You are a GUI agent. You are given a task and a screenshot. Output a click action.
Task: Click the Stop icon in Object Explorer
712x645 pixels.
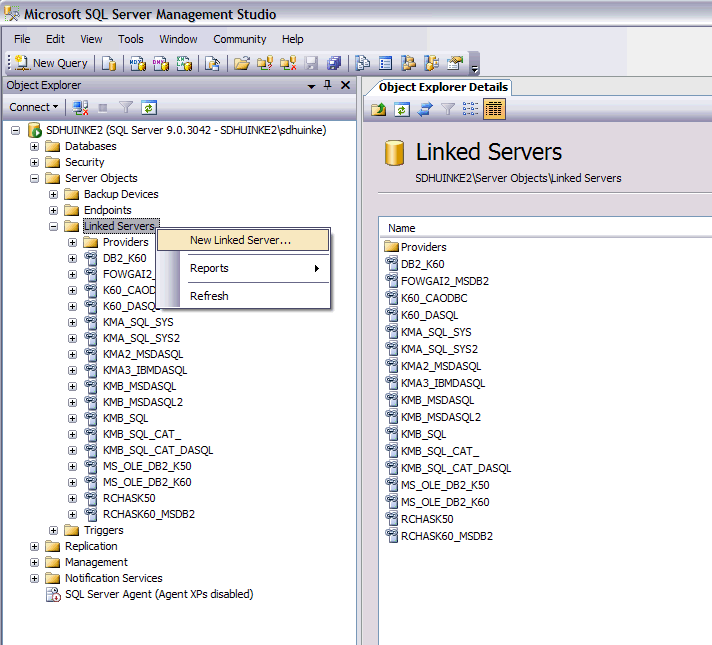click(103, 108)
